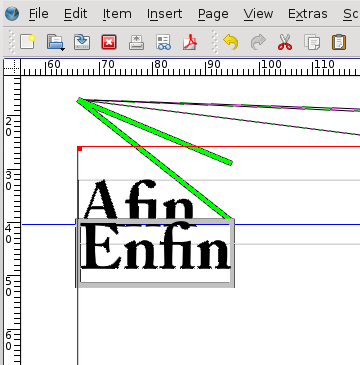
Task: Paste using the clipboard icon
Action: coord(339,42)
